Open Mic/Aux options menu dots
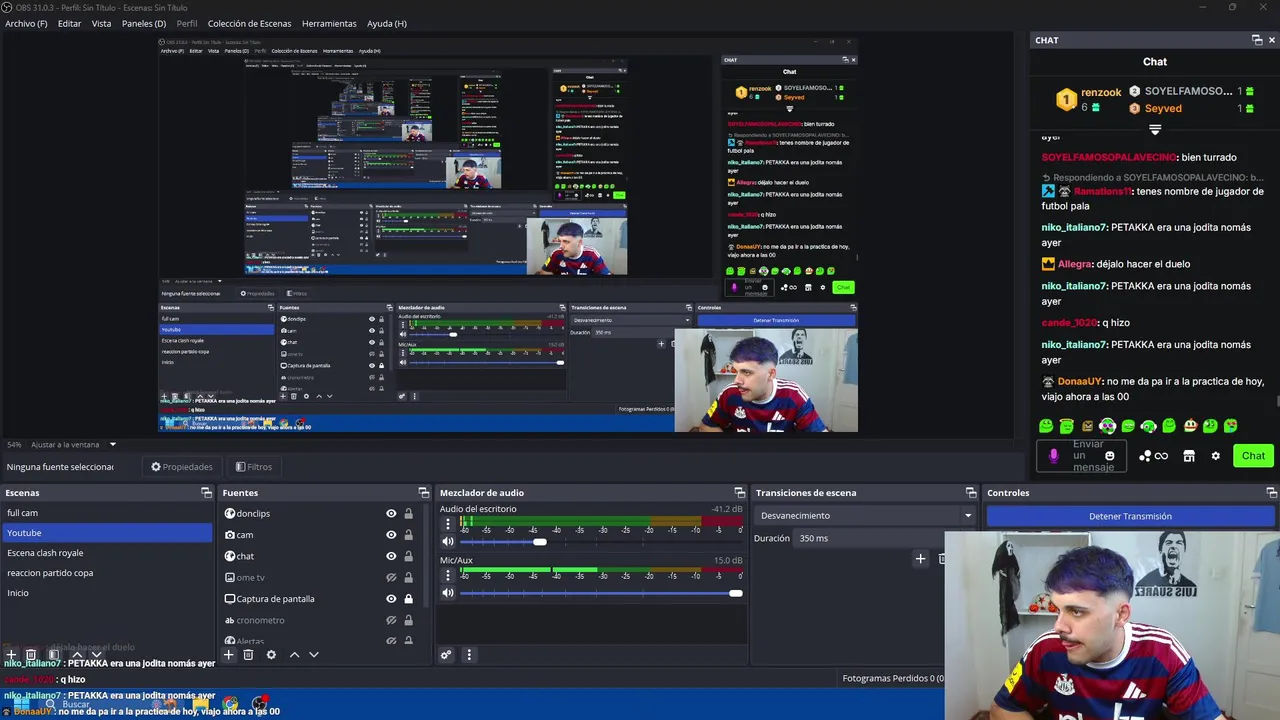Viewport: 1280px width, 720px height. click(448, 575)
